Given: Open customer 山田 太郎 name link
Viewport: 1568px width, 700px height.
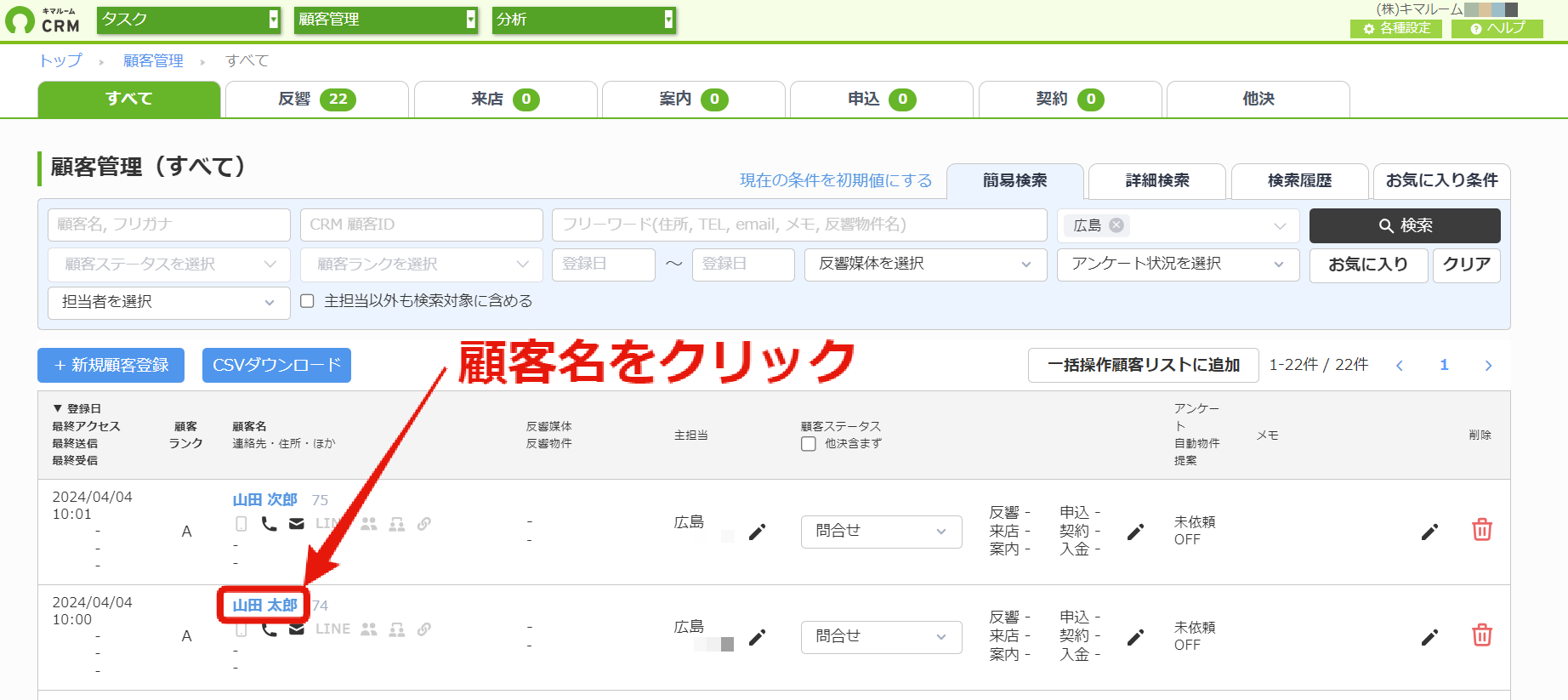Looking at the screenshot, I should (264, 605).
